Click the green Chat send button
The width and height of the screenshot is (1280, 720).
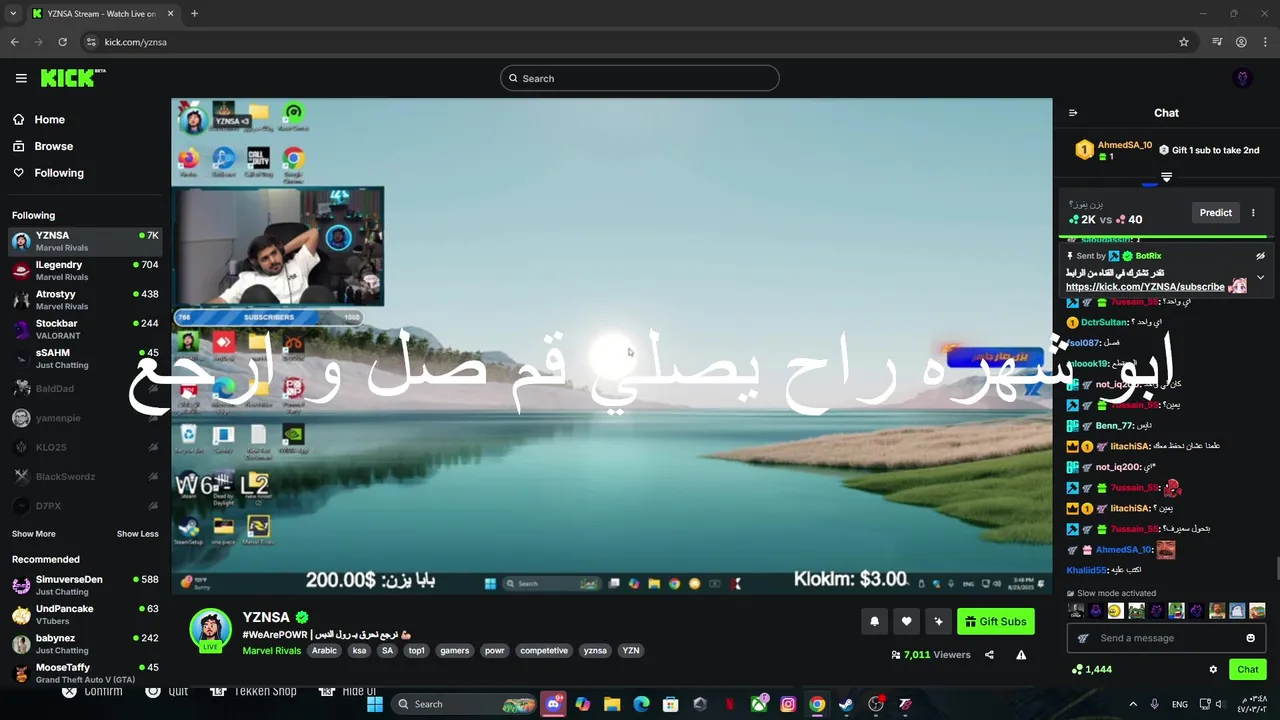tap(1248, 669)
